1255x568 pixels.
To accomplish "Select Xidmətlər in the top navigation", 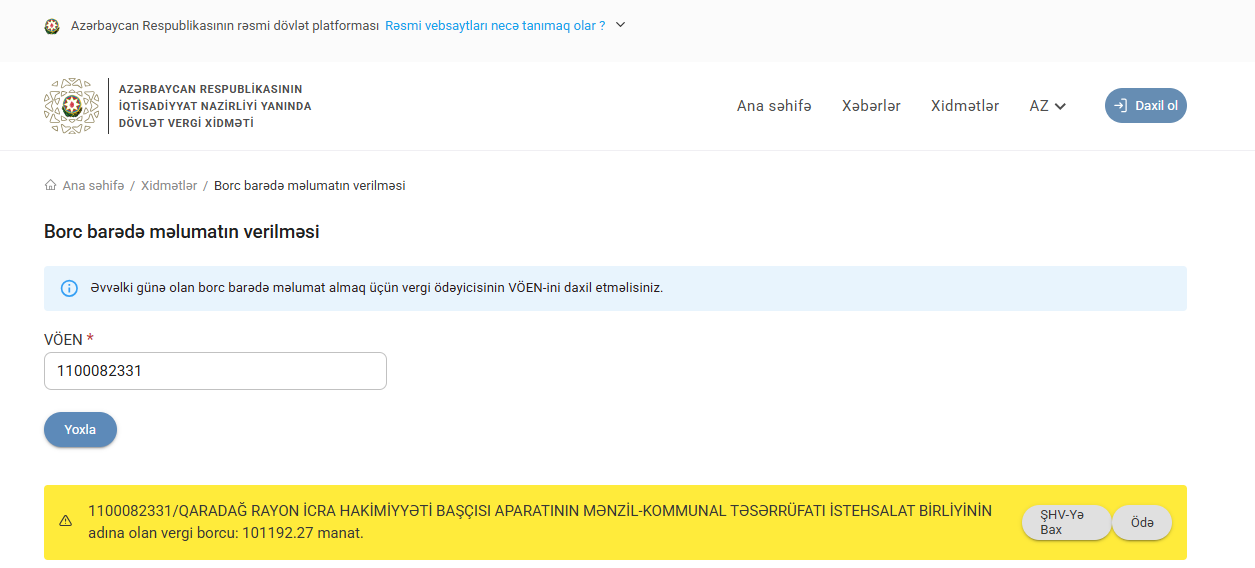I will [964, 106].
